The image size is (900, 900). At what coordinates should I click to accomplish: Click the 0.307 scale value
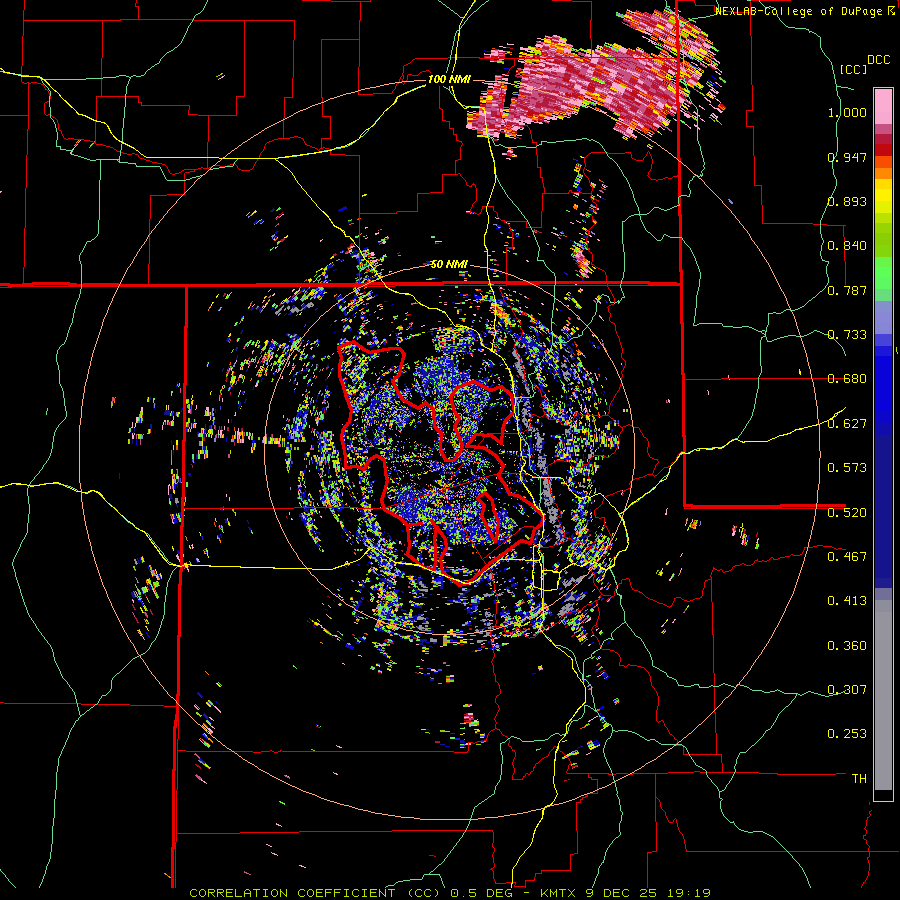click(x=847, y=690)
